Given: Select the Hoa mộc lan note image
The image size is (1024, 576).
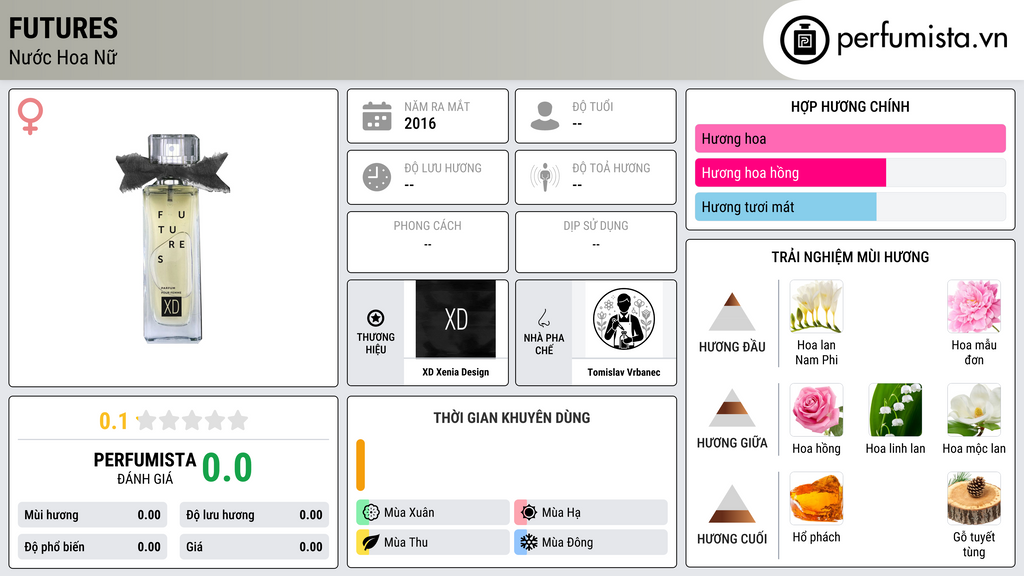Looking at the screenshot, I should pos(974,409).
